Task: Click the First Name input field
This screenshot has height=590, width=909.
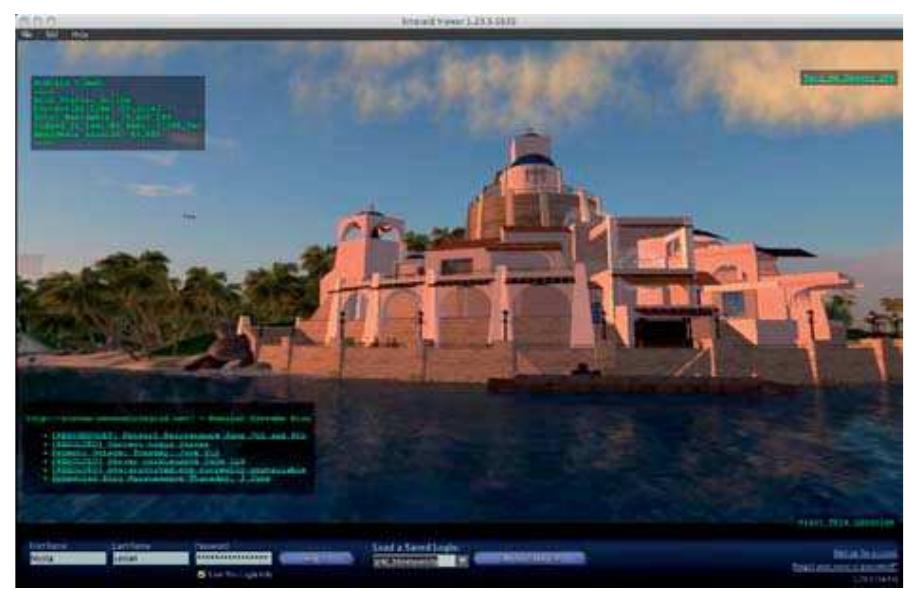Action: point(67,558)
